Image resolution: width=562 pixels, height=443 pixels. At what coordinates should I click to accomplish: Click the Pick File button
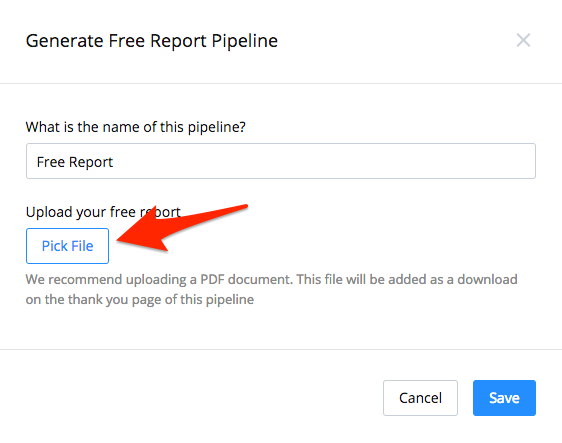point(67,246)
